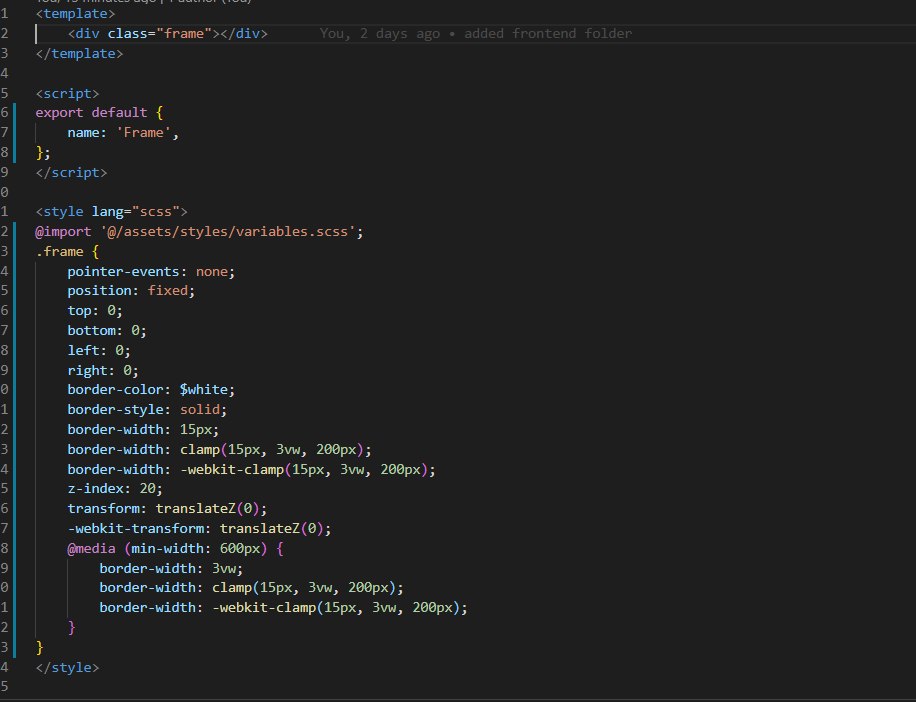Screen dimensions: 916x702
Task: Click git blame text 'added frontend folder'
Action: pos(548,33)
